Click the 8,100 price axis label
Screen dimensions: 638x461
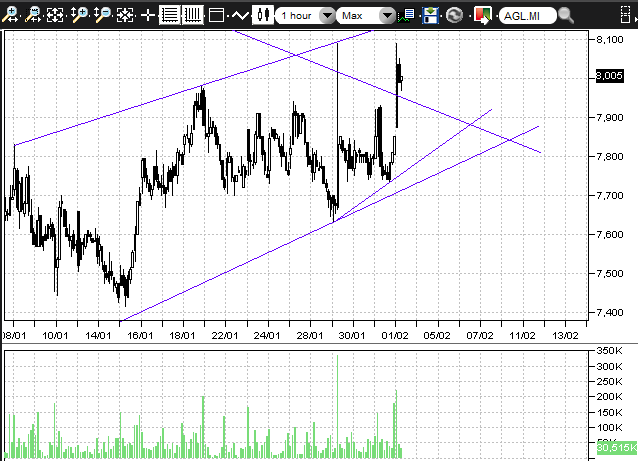pos(610,39)
